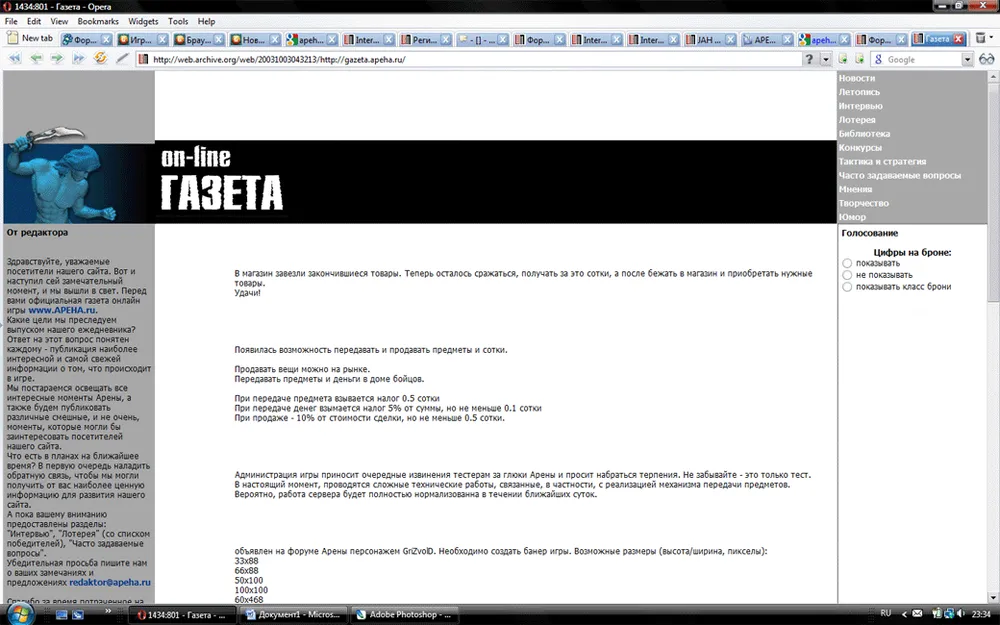Click the Rewind navigation button
Screen dimensions: 1000x625
[x=15, y=59]
